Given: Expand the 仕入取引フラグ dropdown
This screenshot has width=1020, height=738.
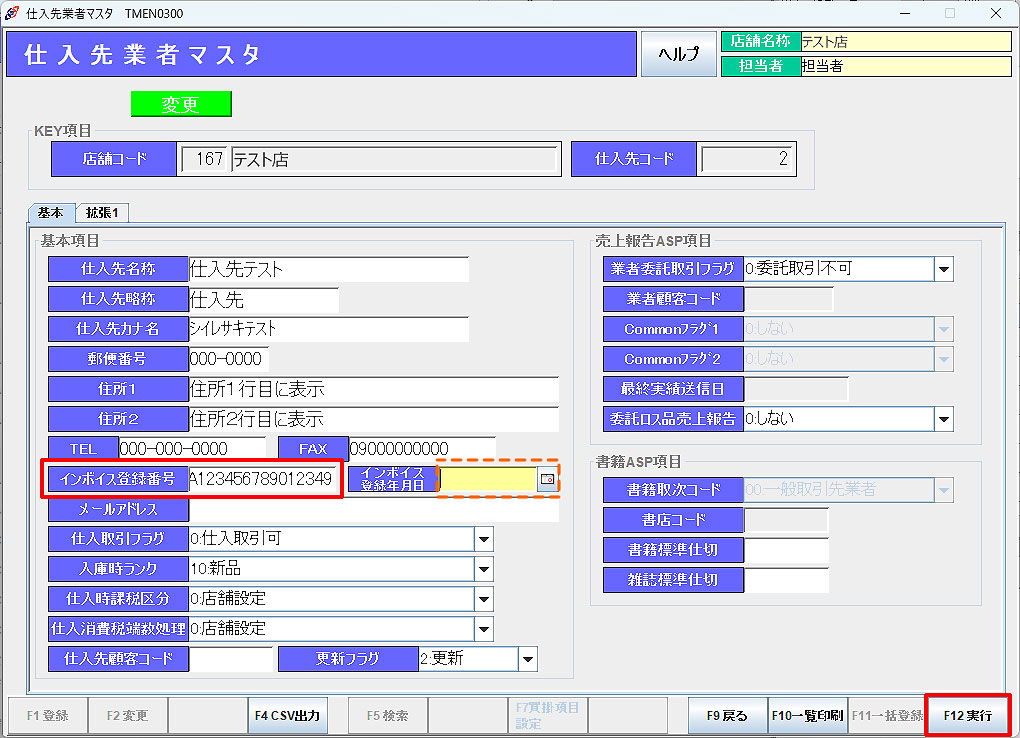Looking at the screenshot, I should 484,539.
